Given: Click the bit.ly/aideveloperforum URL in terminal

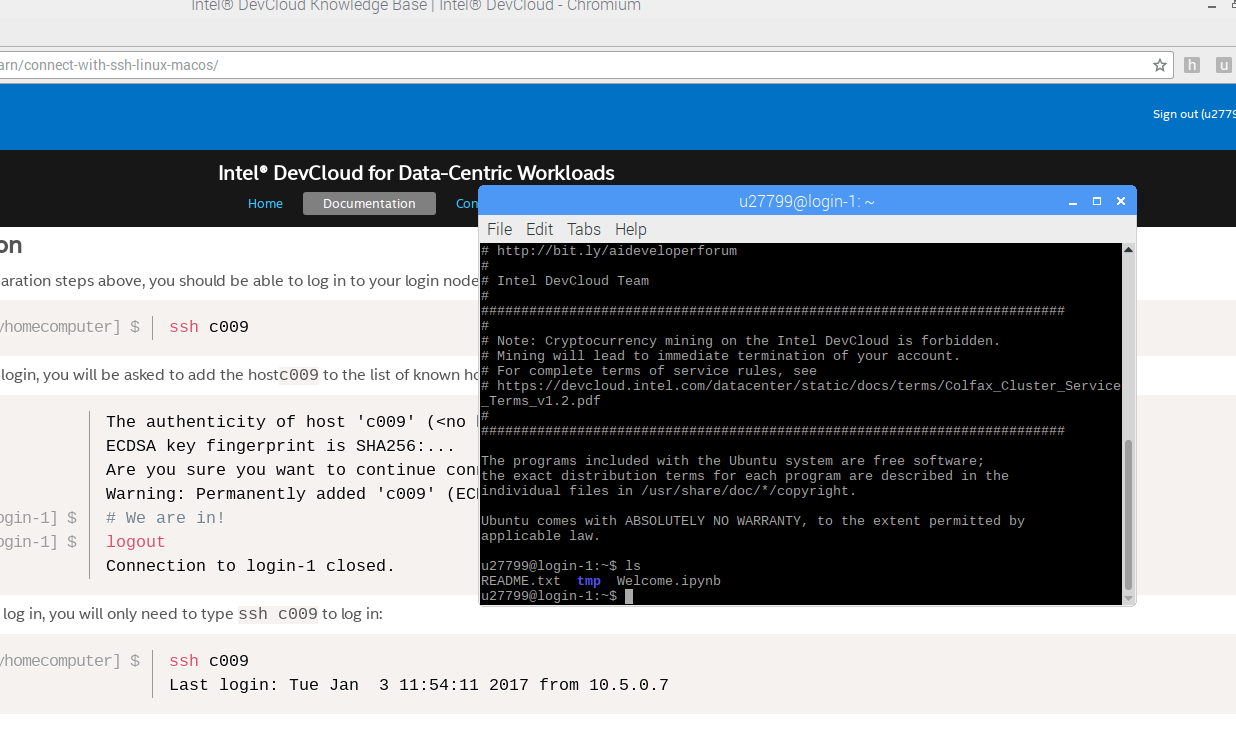Looking at the screenshot, I should point(617,251).
